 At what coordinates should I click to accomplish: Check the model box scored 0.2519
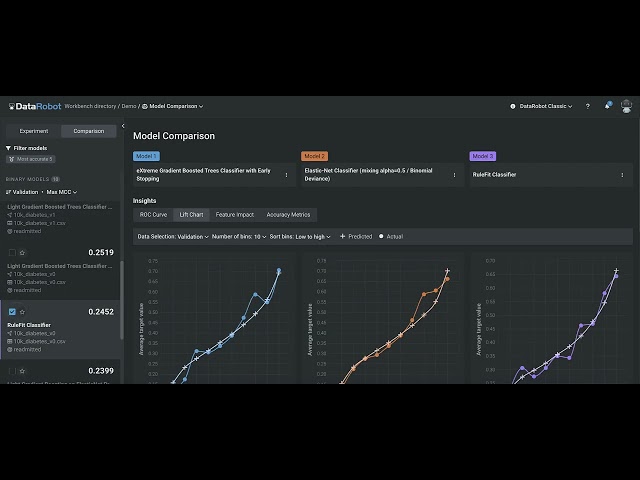pyautogui.click(x=12, y=253)
